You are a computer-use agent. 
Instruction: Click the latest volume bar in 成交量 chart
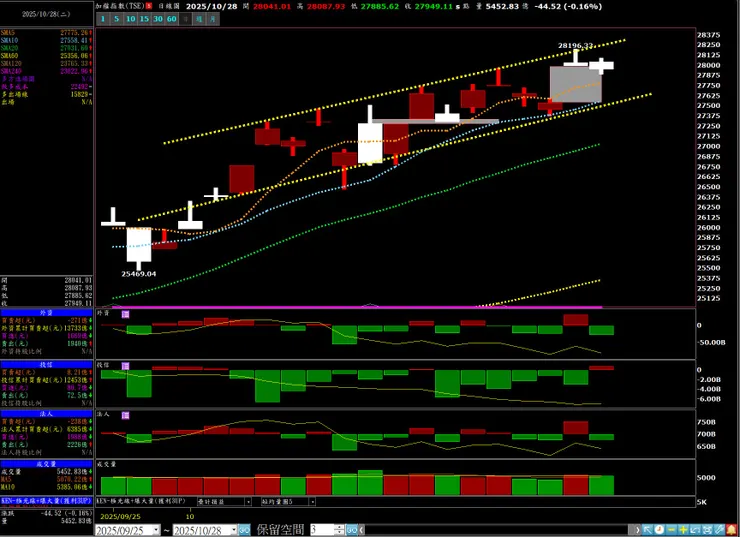601,485
